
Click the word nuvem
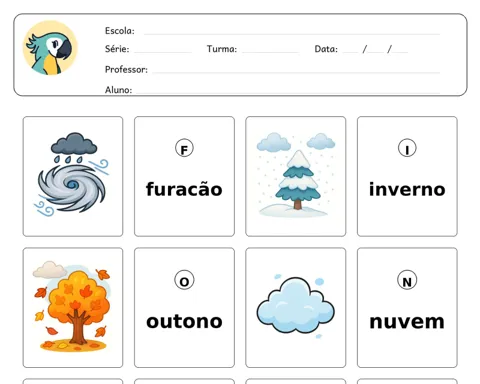(x=407, y=322)
